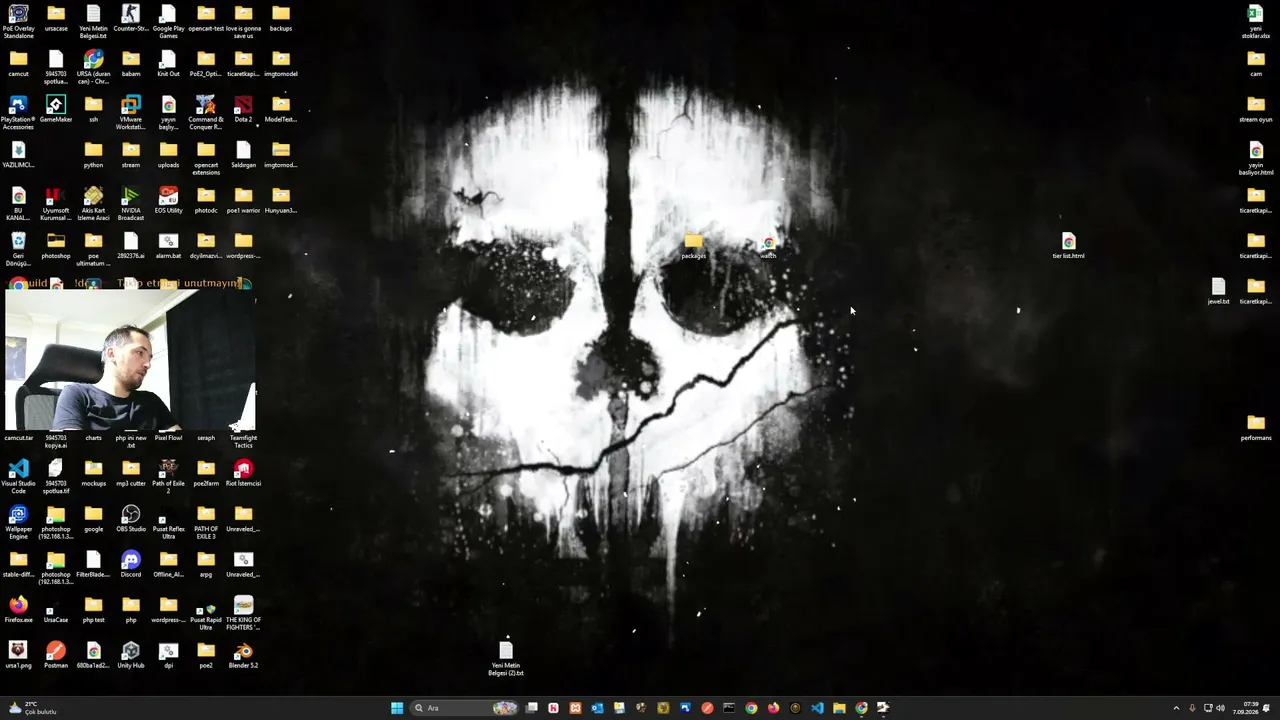Open Chrome from the taskbar
The height and width of the screenshot is (720, 1280).
(751, 708)
